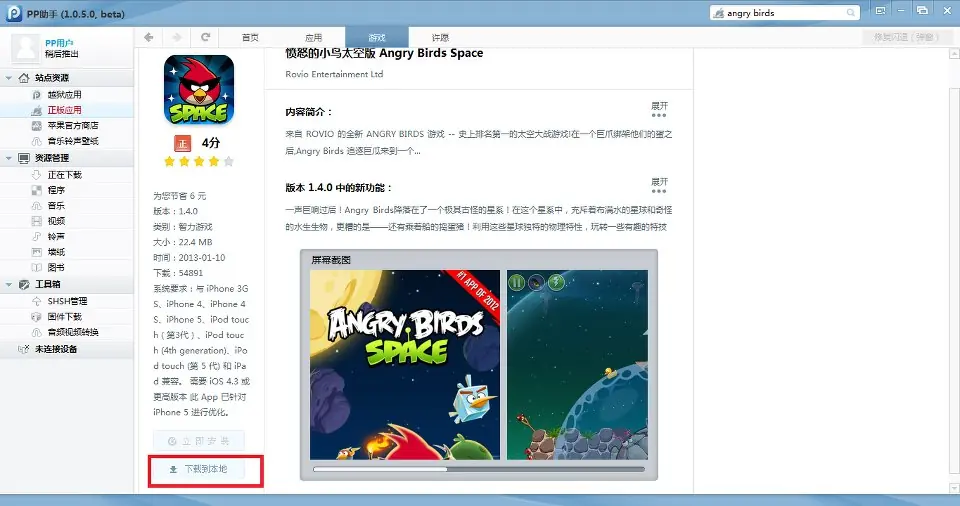Screen dimensions: 960x506
Task: Expand 内容简介 with 展开 link
Action: [x=659, y=109]
